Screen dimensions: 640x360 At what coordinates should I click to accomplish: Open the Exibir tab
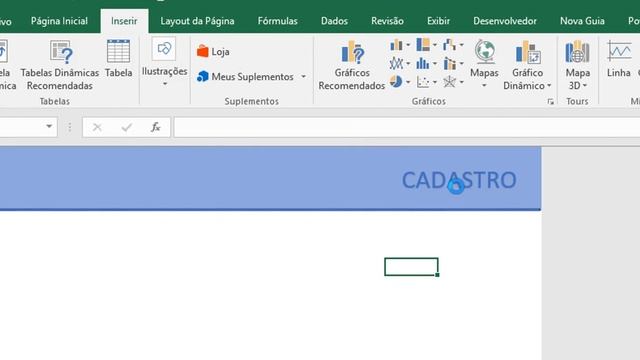(x=438, y=21)
